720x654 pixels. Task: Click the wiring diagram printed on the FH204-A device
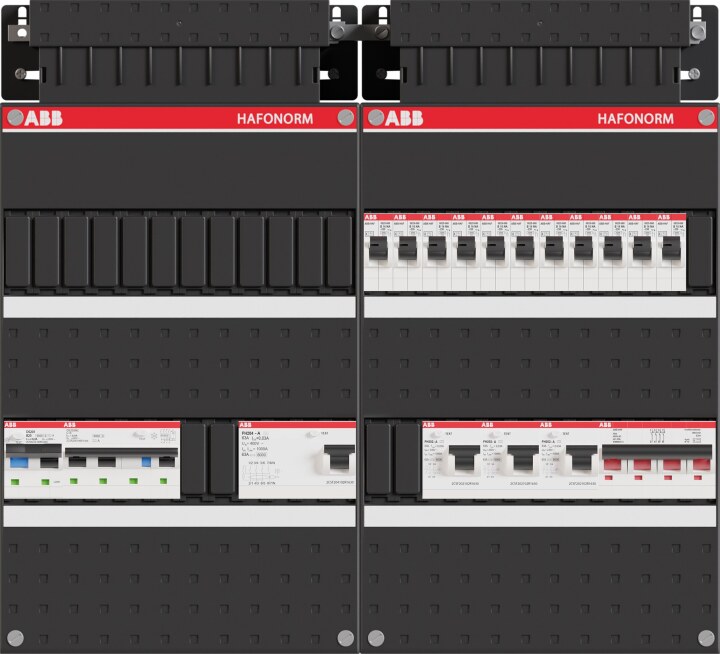coord(261,474)
